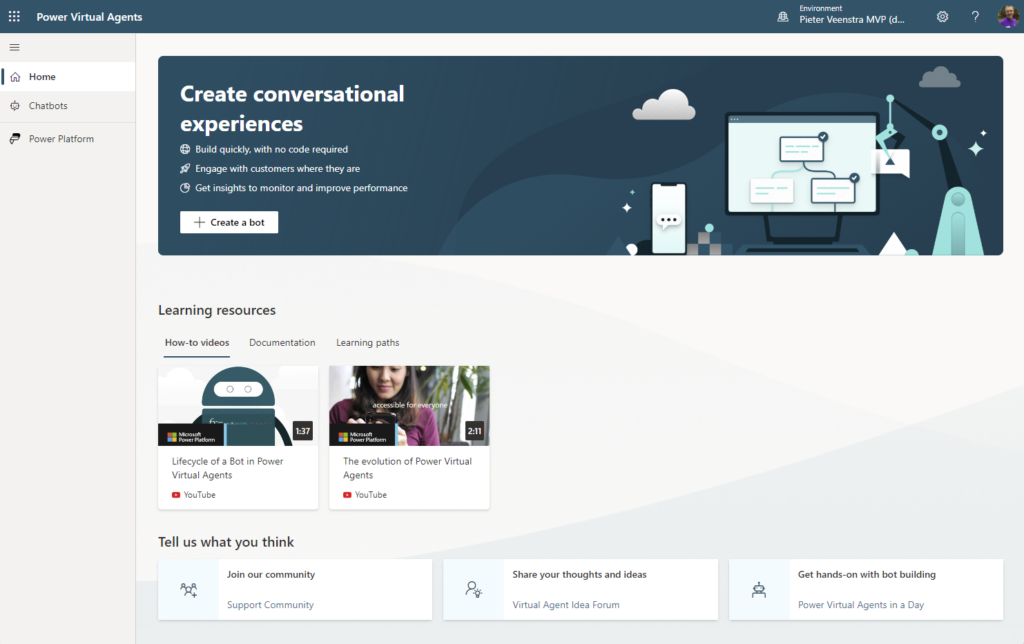Click the Power Virtual Agents header title
The image size is (1024, 644).
[x=89, y=17]
